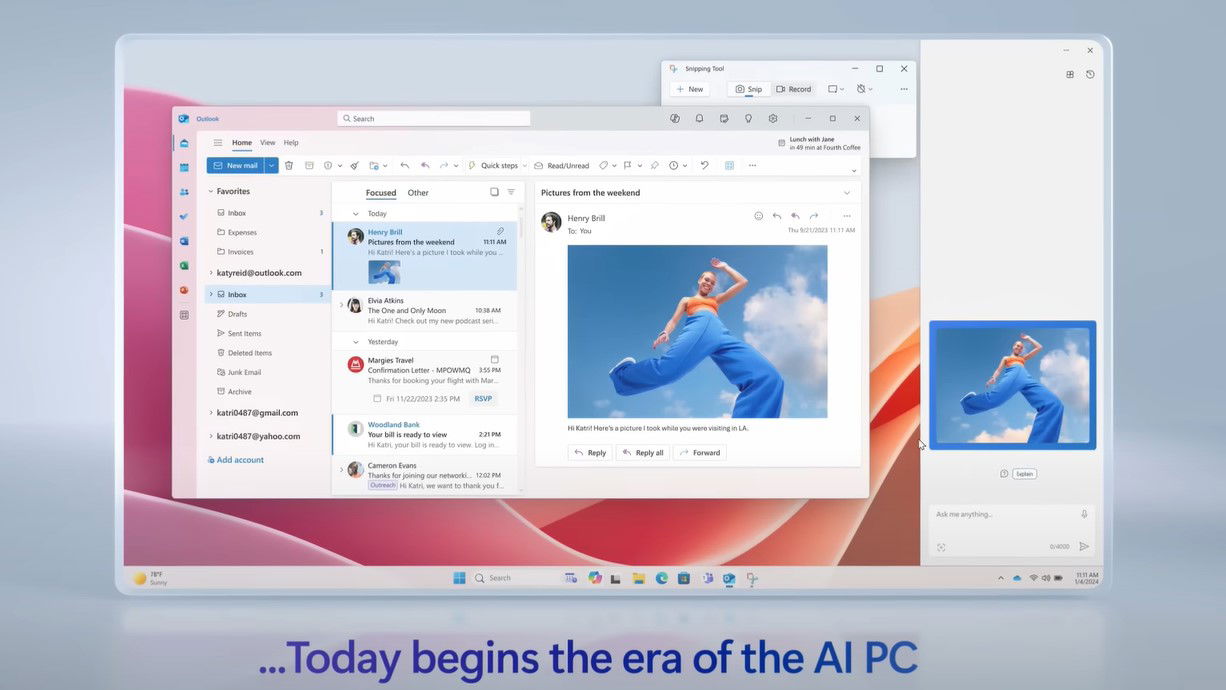
Task: Click the Add account link
Action: point(236,460)
